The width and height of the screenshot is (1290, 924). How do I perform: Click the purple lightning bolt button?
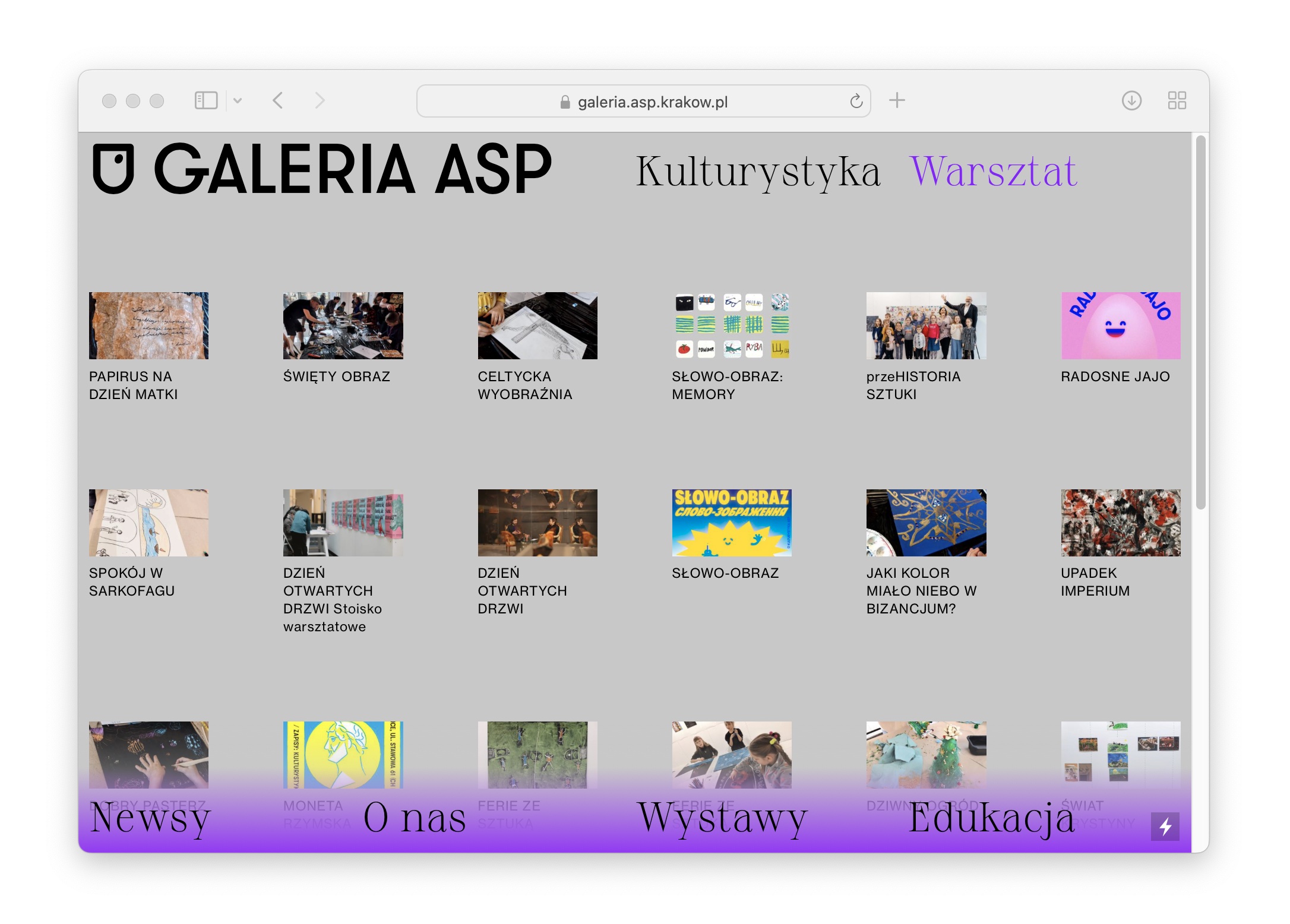coord(1165,826)
